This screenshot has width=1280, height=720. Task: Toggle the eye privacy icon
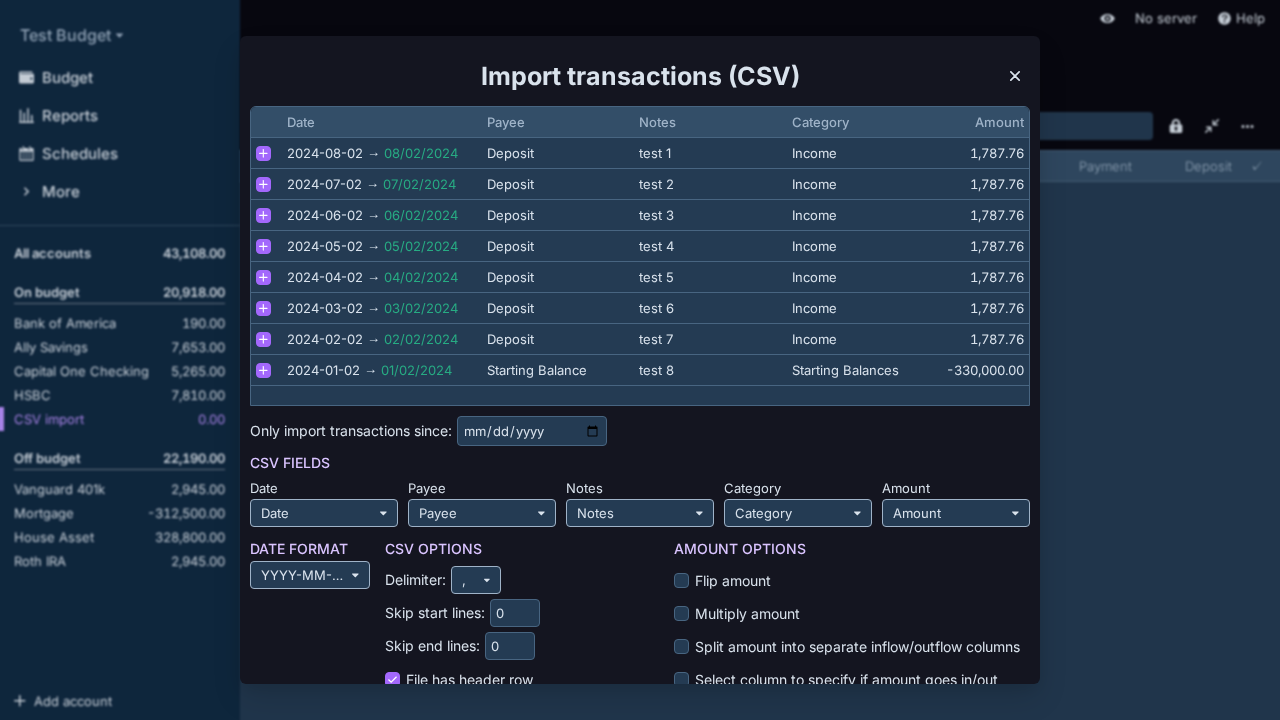click(1107, 19)
